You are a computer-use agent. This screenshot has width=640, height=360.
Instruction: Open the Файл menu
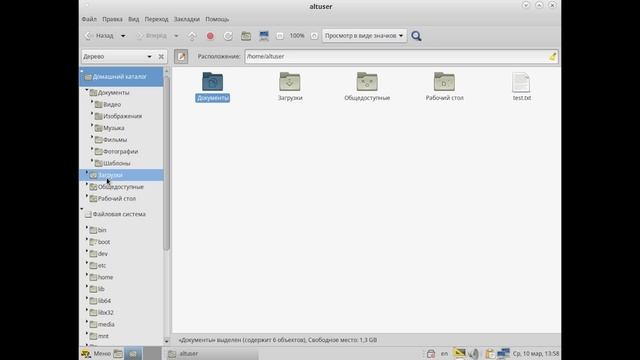[x=89, y=19]
